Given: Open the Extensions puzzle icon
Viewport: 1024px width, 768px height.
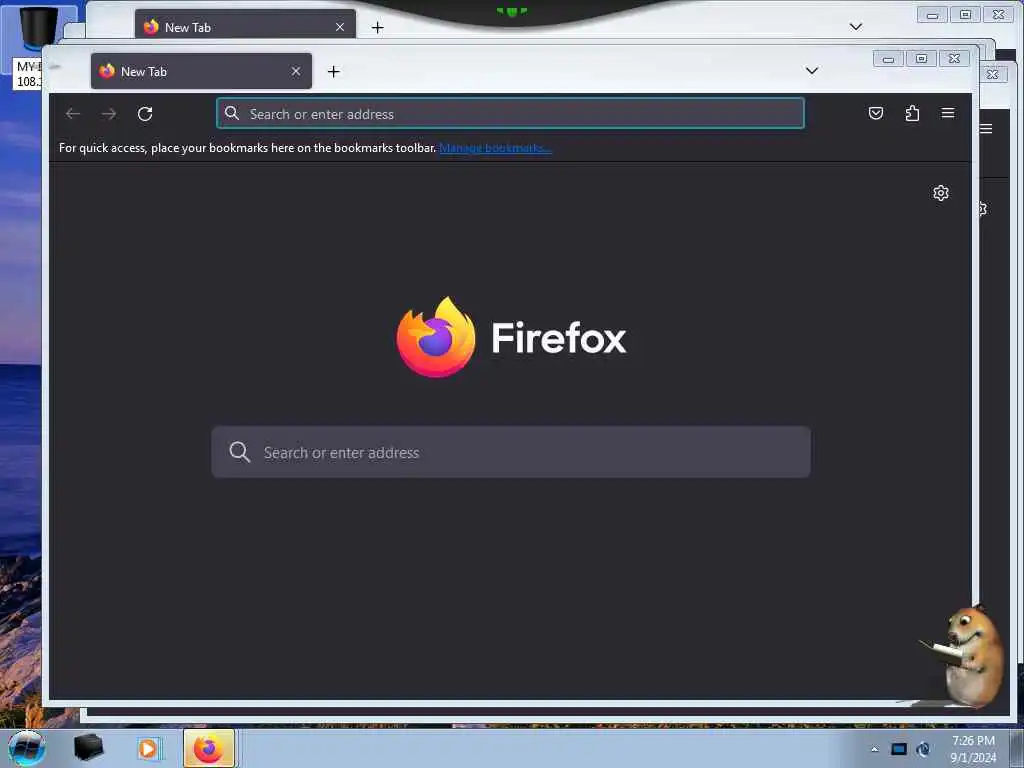Looking at the screenshot, I should tap(912, 113).
